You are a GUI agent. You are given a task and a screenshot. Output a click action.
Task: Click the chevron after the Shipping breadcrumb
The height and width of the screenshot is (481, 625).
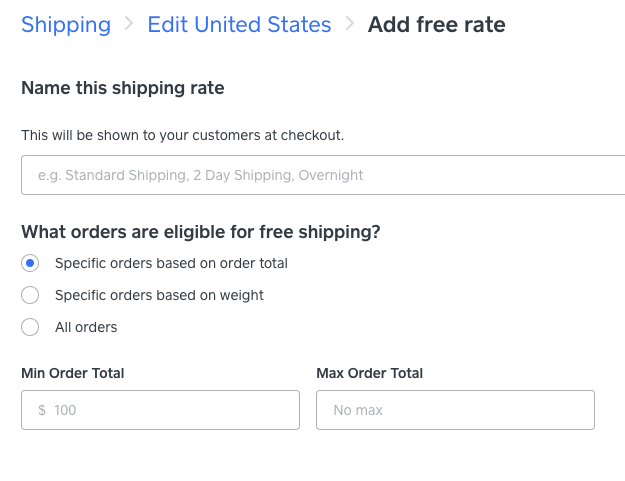coord(129,25)
